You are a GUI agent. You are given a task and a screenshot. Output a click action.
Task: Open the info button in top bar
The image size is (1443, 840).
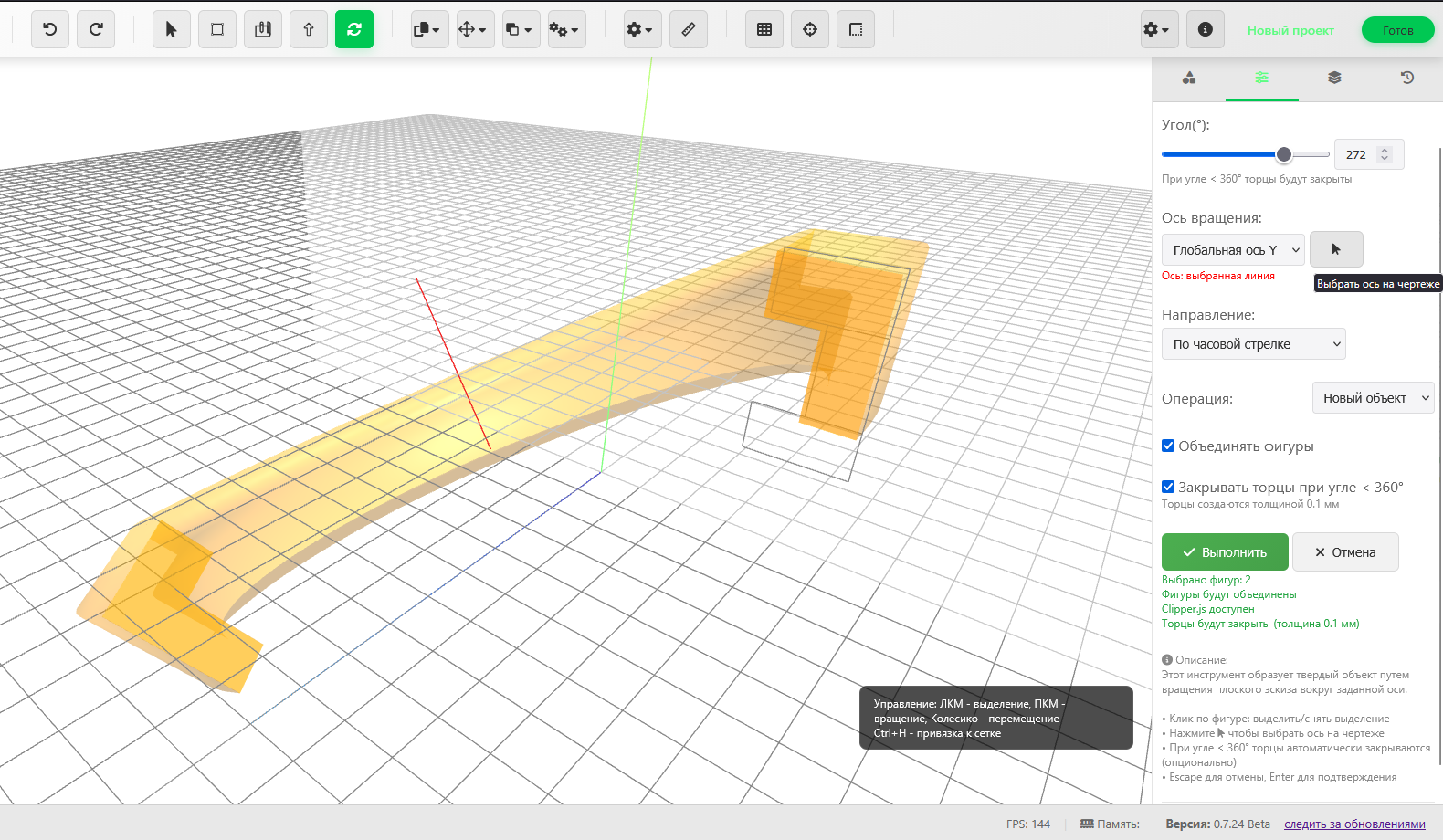1206,29
